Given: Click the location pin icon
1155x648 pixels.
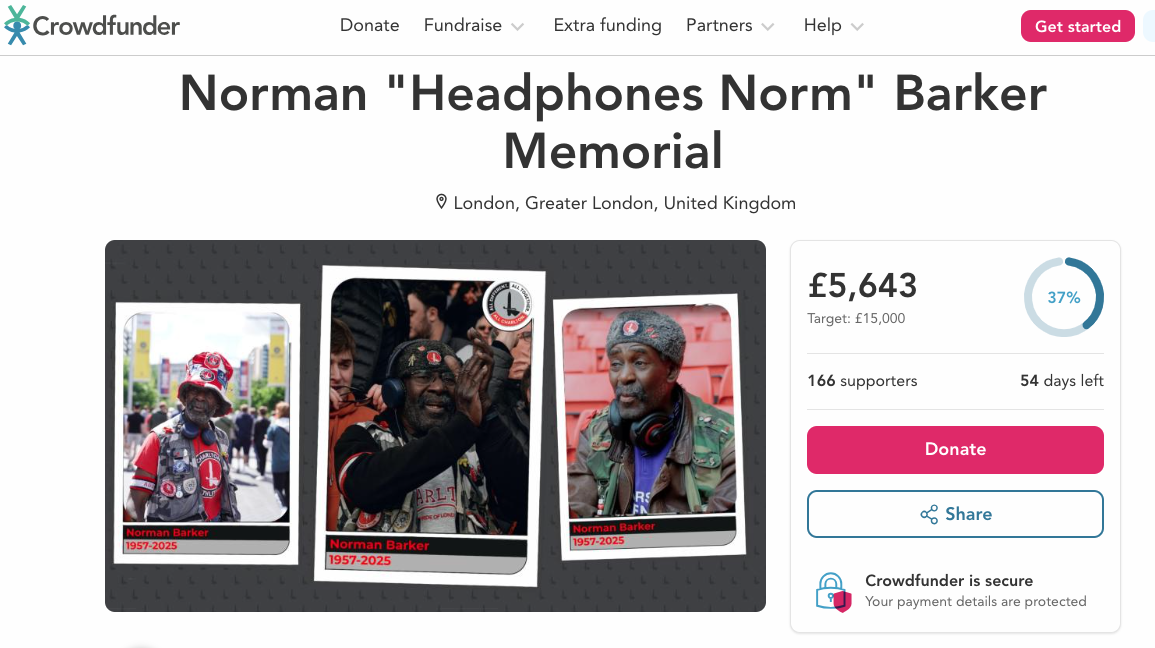Looking at the screenshot, I should pyautogui.click(x=441, y=202).
